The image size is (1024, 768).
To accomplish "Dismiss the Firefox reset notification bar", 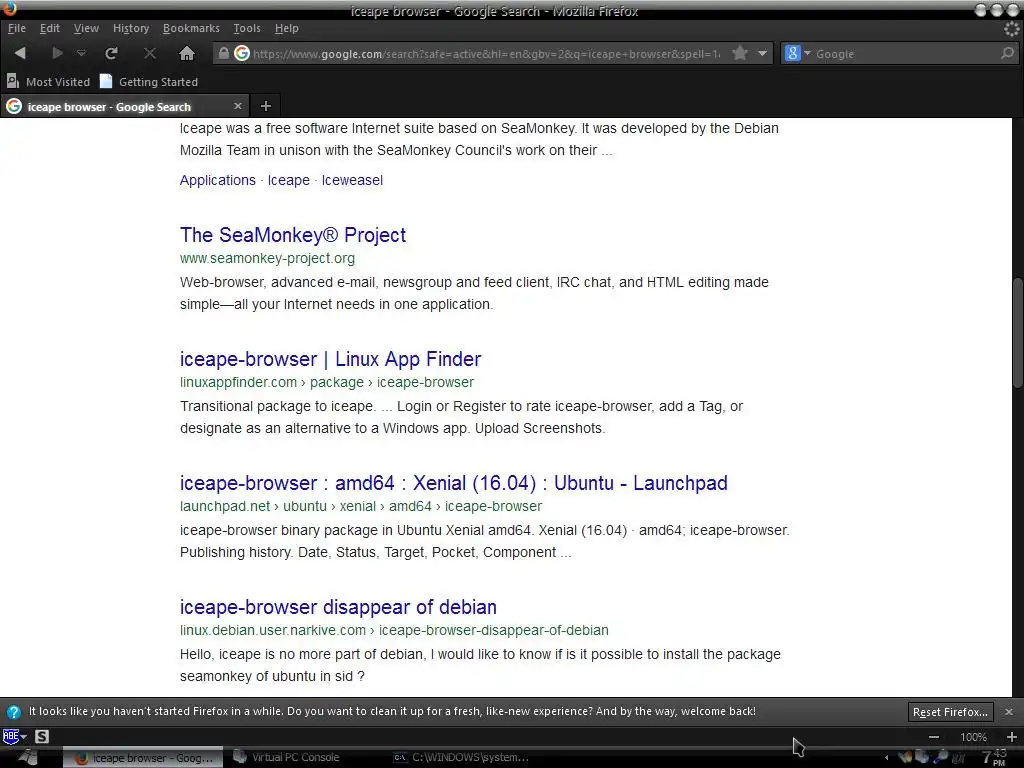I will 1009,712.
